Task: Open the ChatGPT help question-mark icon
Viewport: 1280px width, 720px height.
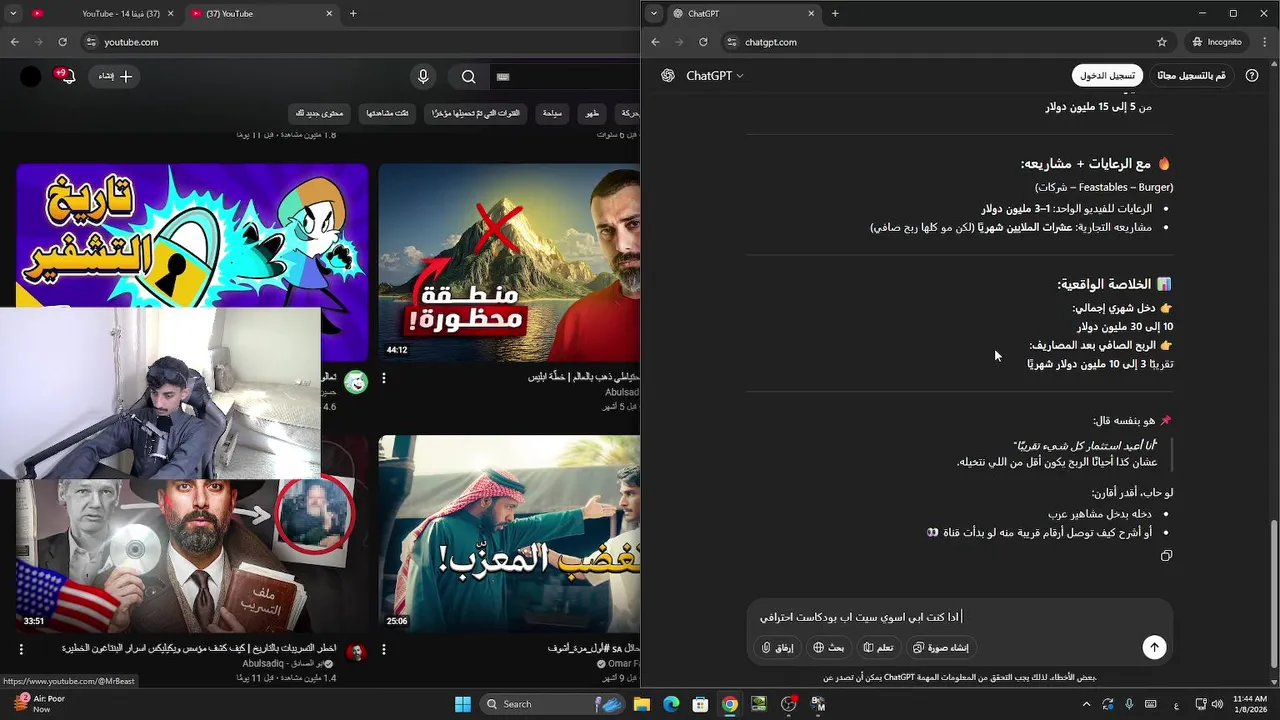Action: point(1252,76)
